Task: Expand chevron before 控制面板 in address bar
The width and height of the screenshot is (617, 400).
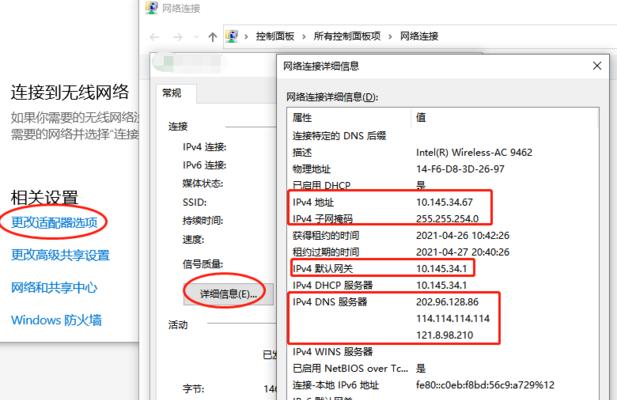Action: tap(246, 37)
